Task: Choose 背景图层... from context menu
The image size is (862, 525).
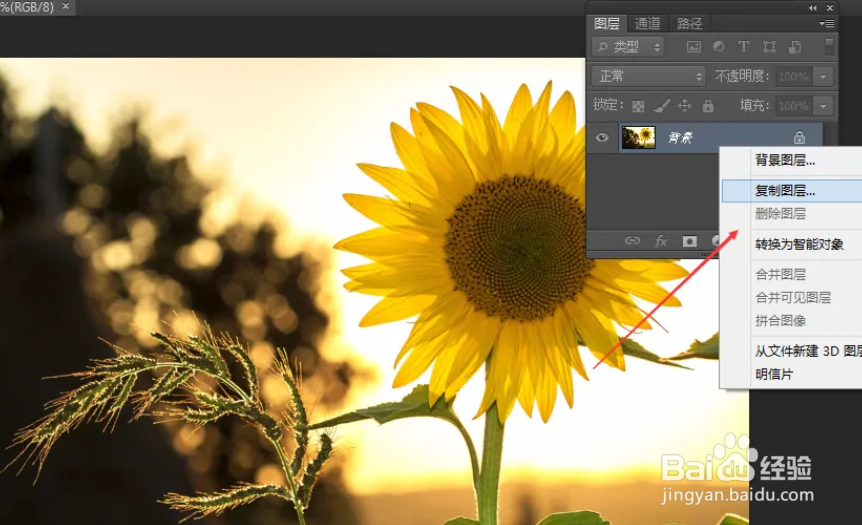Action: [x=784, y=161]
